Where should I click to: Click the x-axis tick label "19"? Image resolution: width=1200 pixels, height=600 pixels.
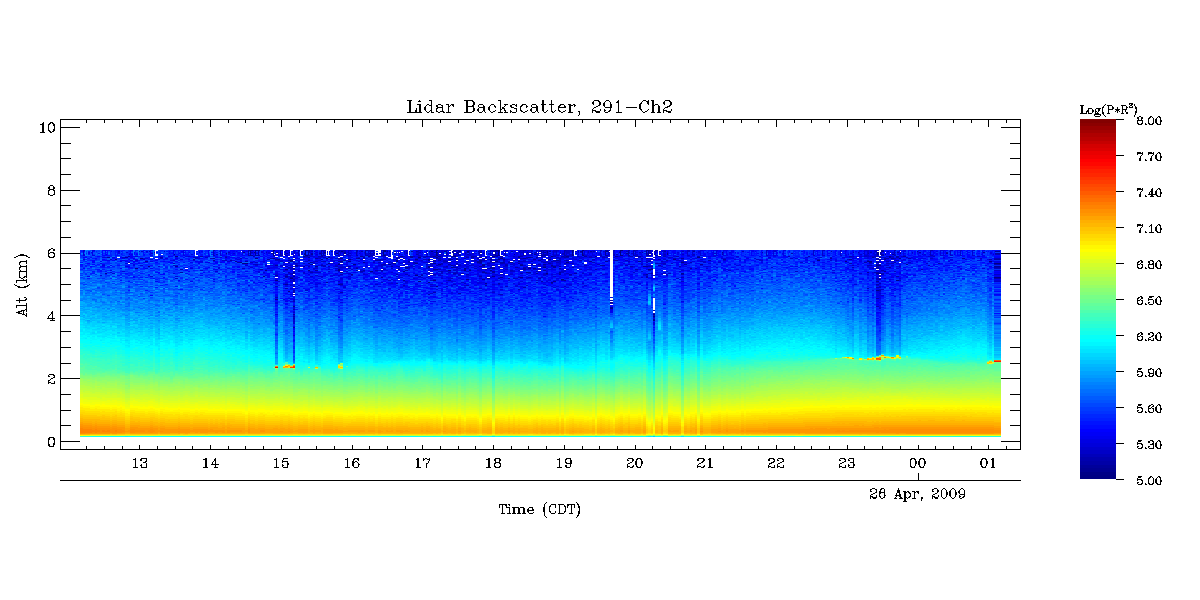pos(564,463)
